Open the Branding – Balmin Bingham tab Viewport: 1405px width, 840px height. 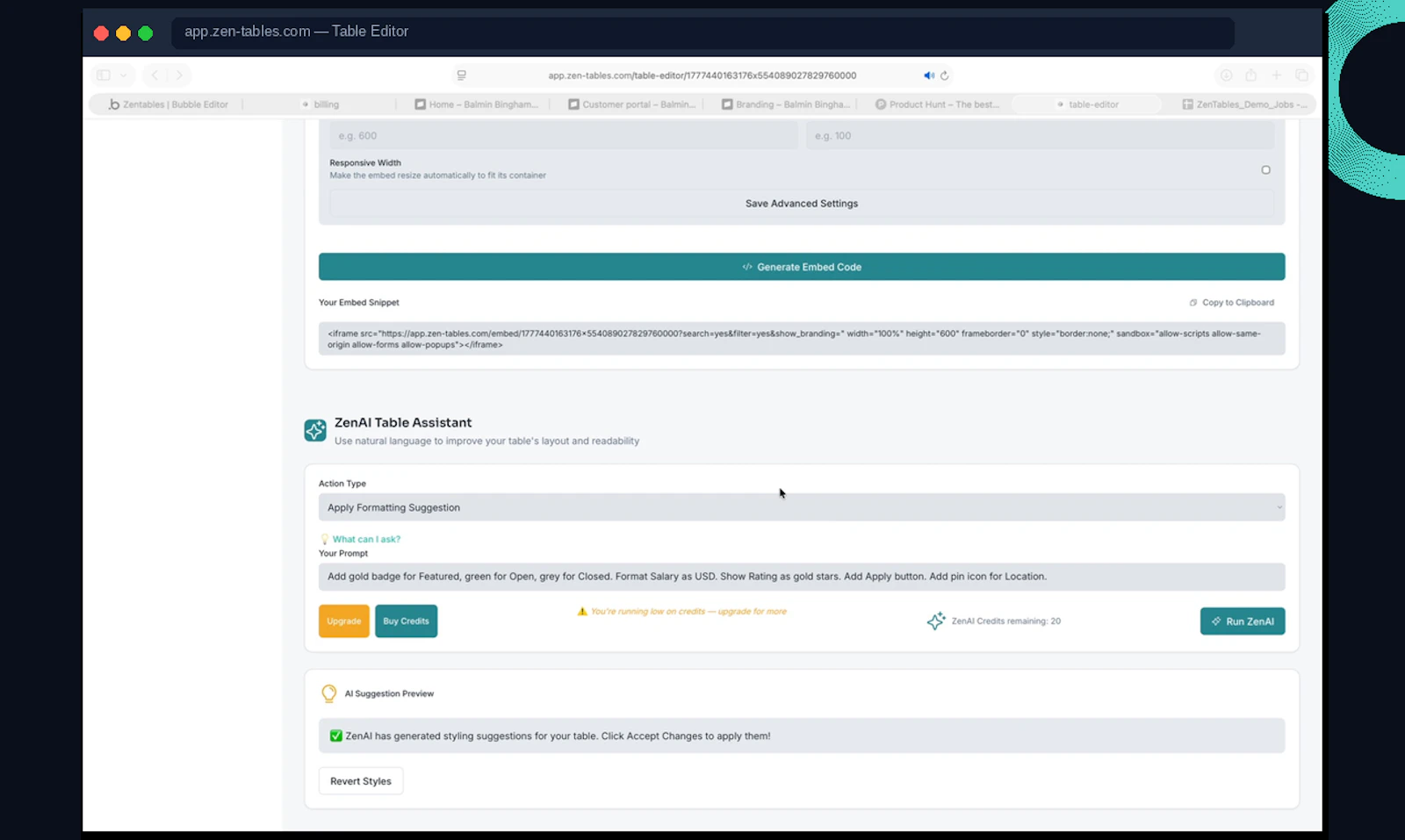[785, 104]
